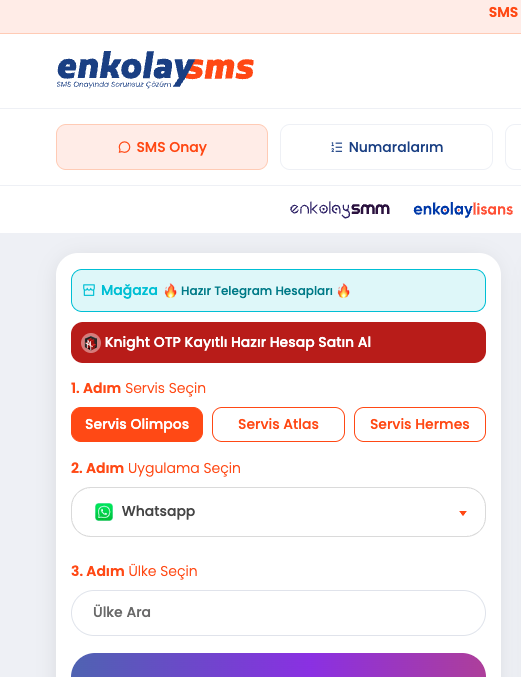Click the orange dropdown arrow in app selector
Screen dimensions: 521x677
coord(463,513)
